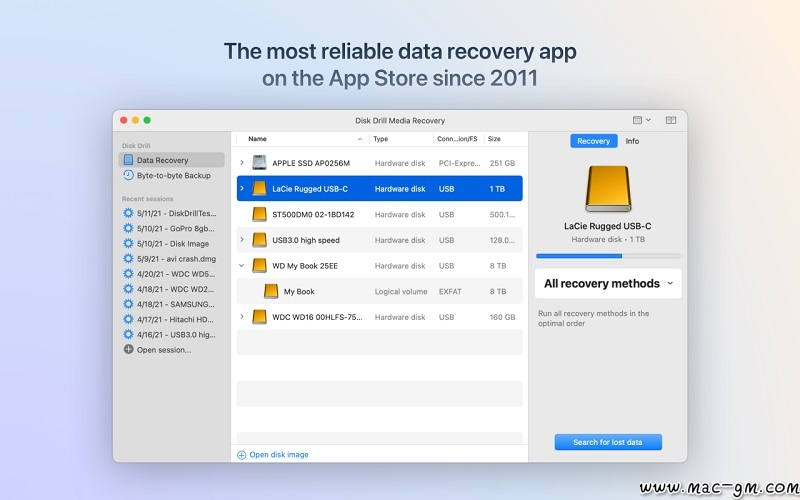Open the All recovery methods dropdown
The height and width of the screenshot is (500, 800).
tap(608, 283)
